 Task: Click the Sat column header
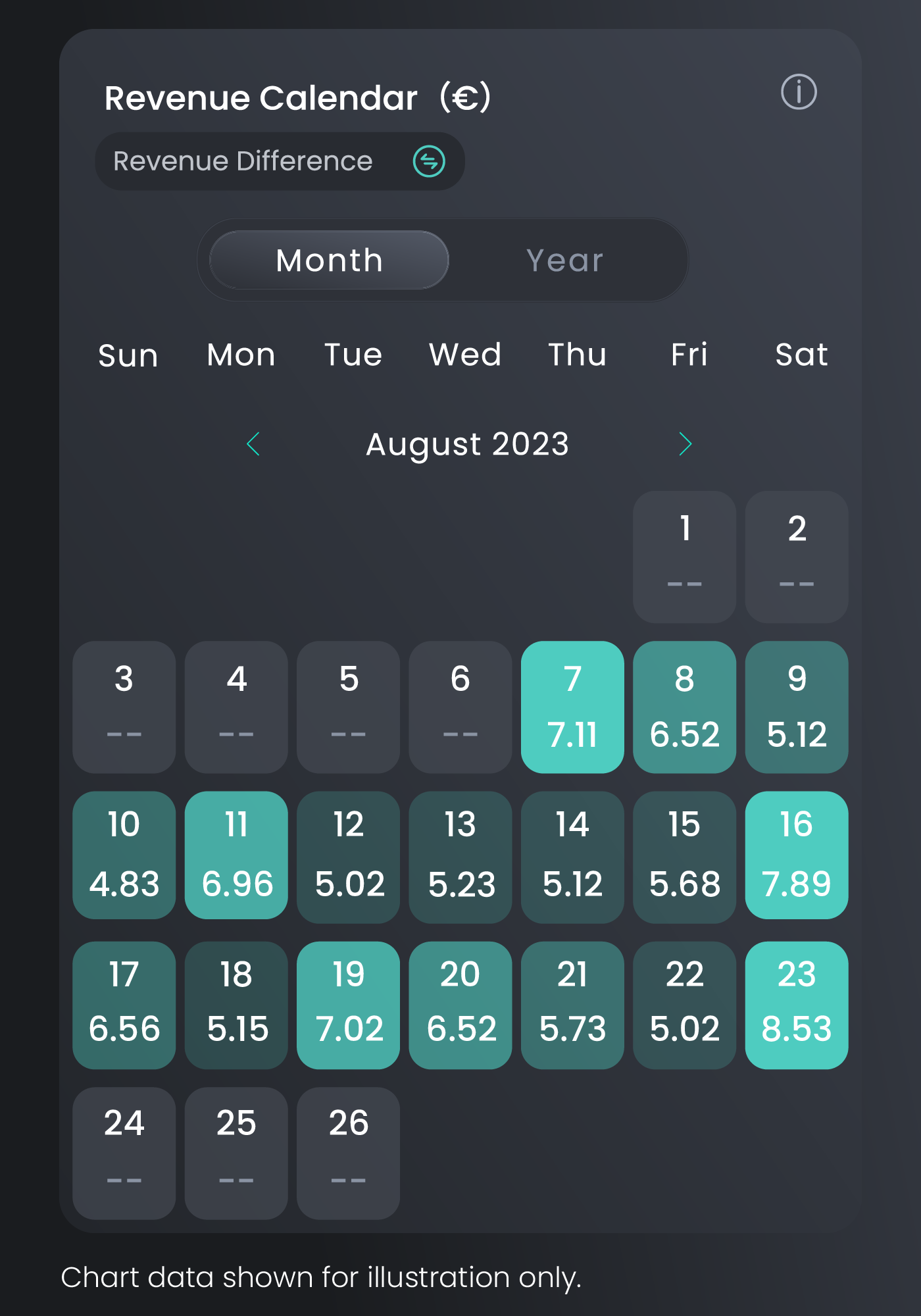coord(801,355)
